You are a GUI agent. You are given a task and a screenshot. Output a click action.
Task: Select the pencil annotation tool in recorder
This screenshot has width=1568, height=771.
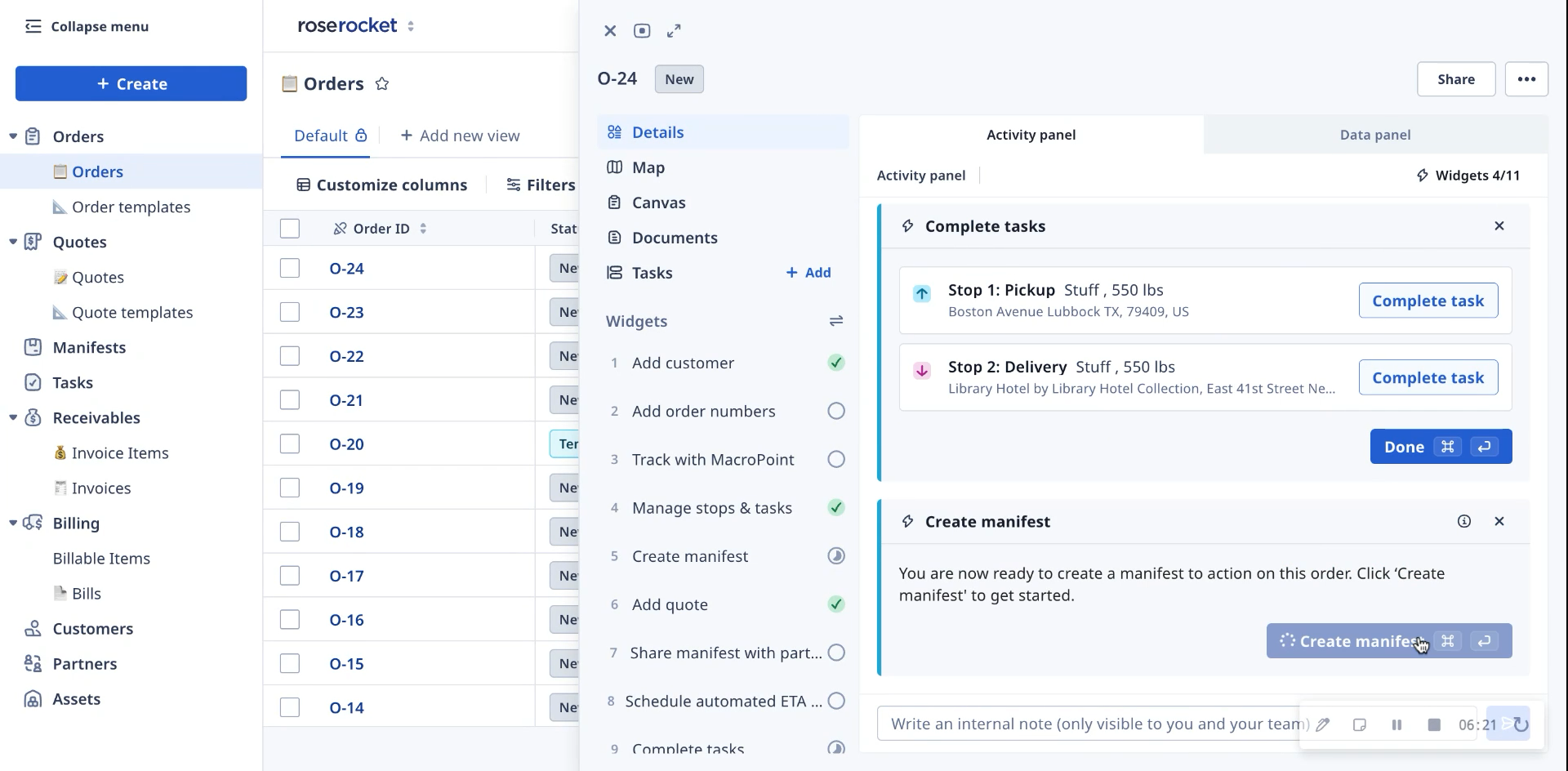pos(1323,724)
